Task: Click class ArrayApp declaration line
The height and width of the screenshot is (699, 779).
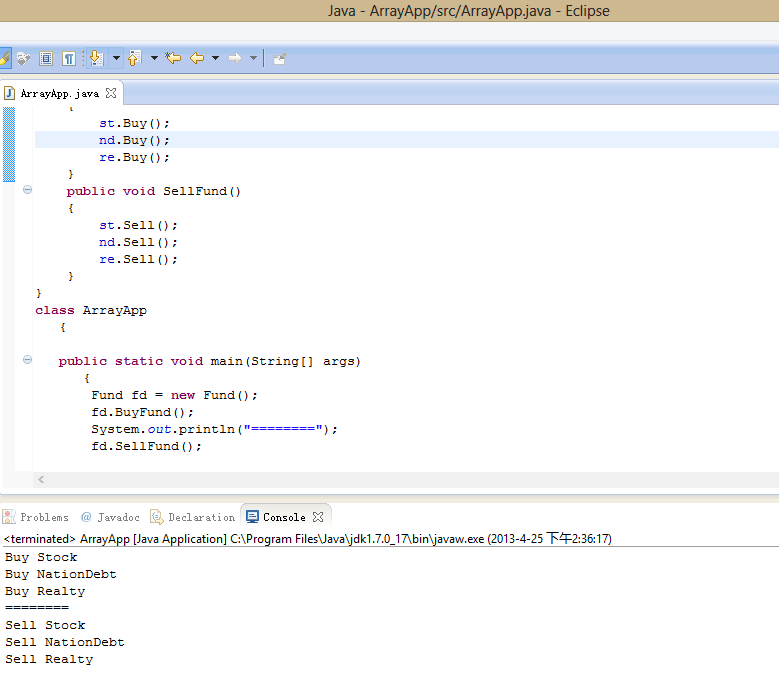Action: tap(91, 310)
